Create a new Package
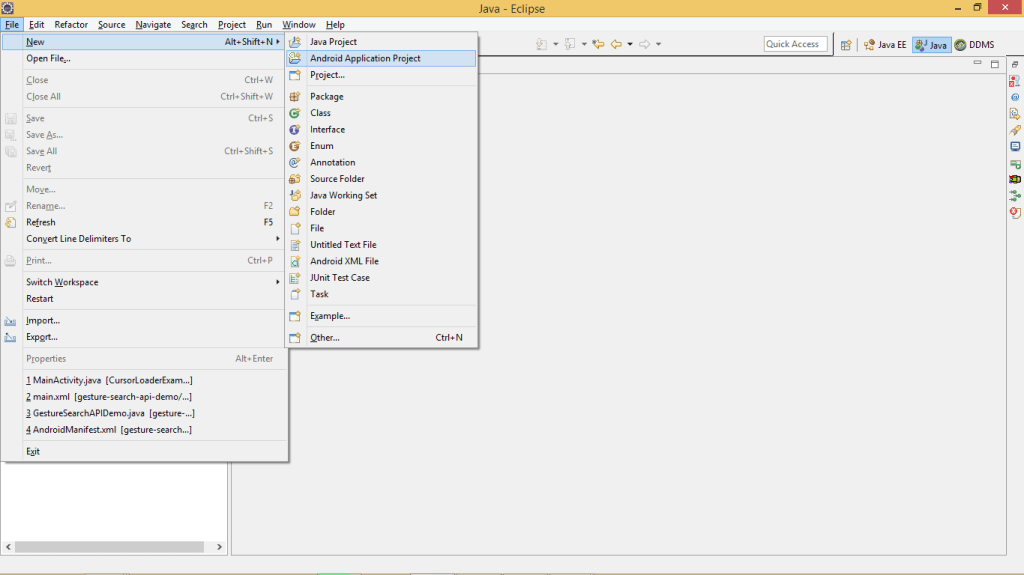 [x=381, y=96]
